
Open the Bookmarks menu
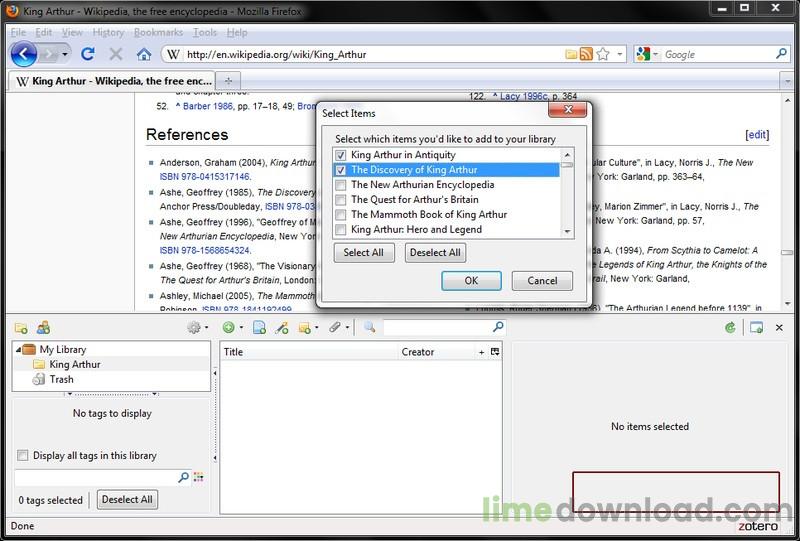158,32
